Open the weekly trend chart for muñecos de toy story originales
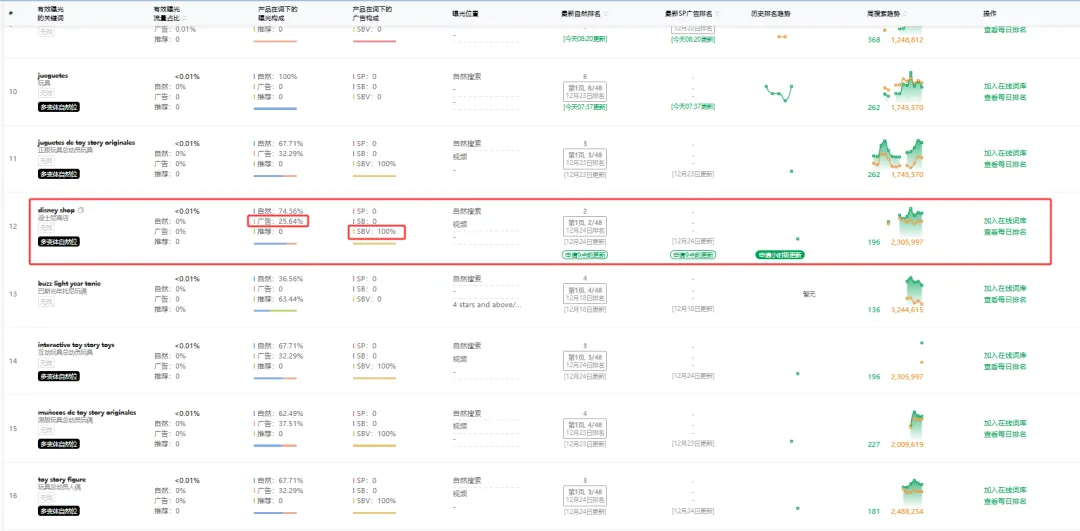This screenshot has width=1080, height=531. (x=916, y=424)
